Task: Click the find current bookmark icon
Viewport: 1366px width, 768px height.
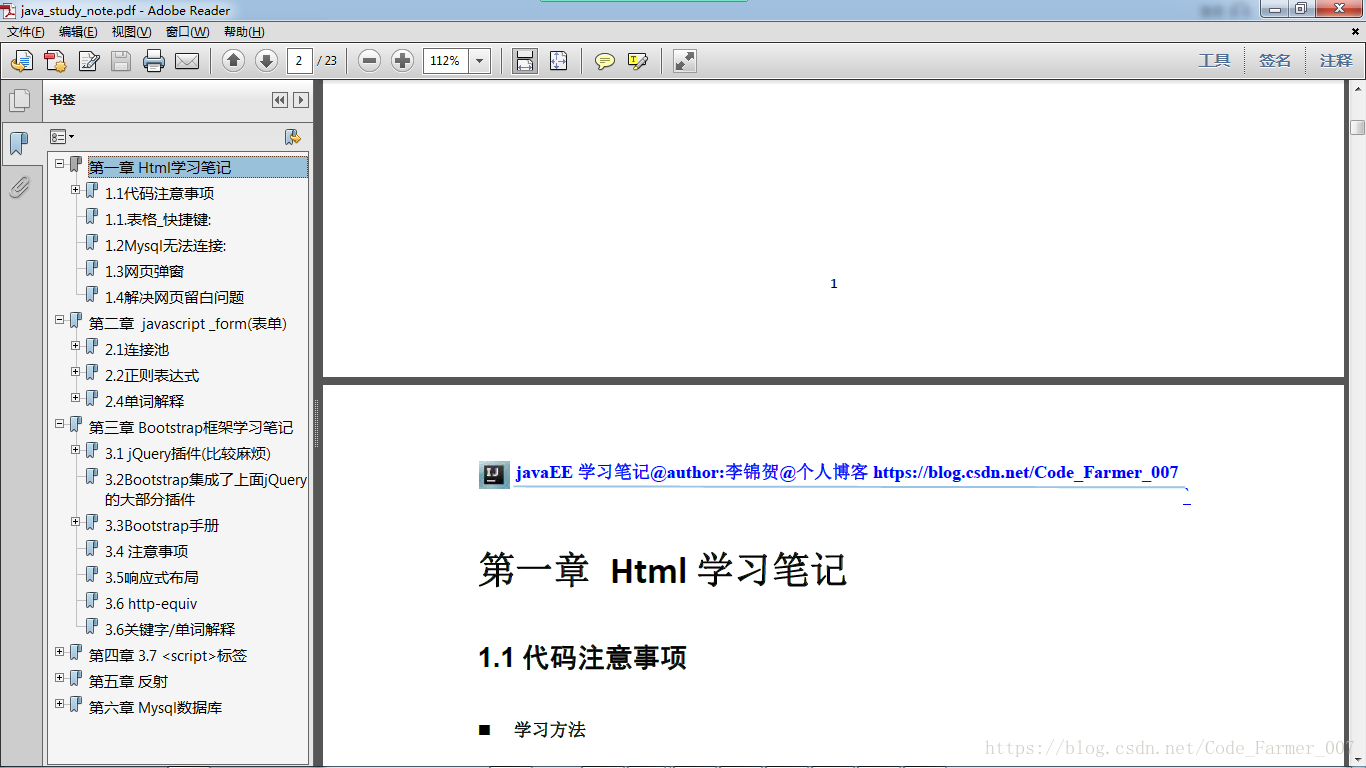Action: click(x=293, y=137)
